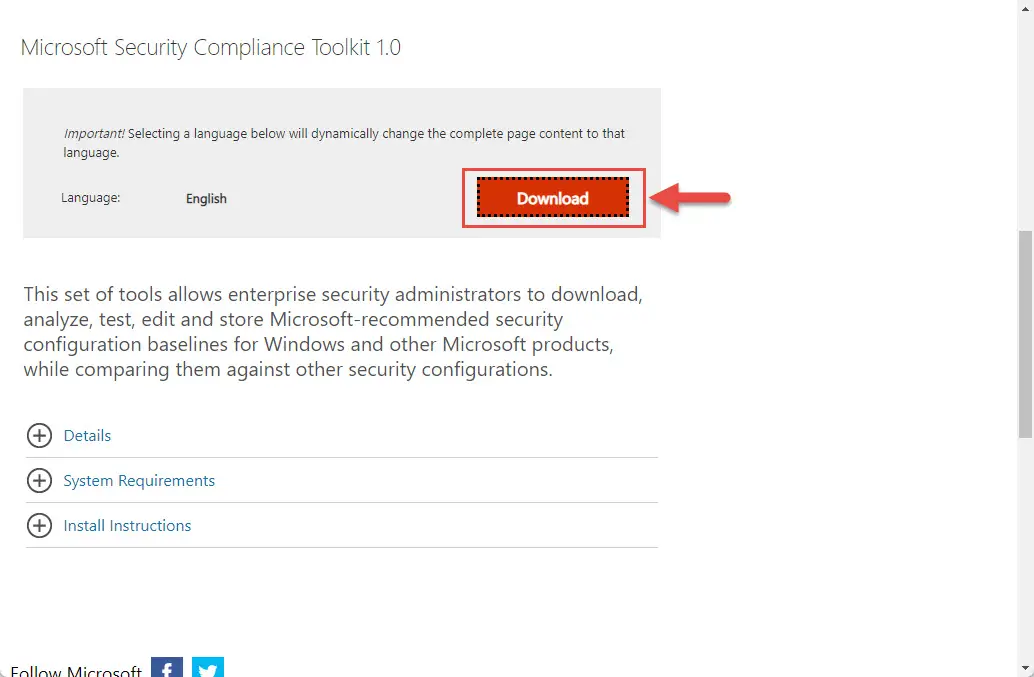Click the Language label text
Image resolution: width=1034 pixels, height=677 pixels.
coord(90,198)
